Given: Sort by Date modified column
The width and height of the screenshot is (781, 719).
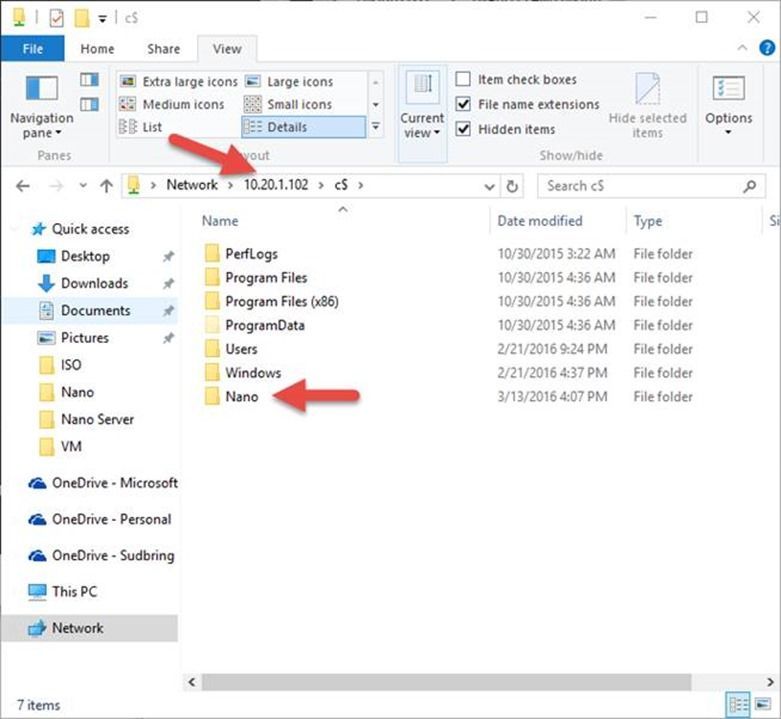Looking at the screenshot, I should [539, 221].
